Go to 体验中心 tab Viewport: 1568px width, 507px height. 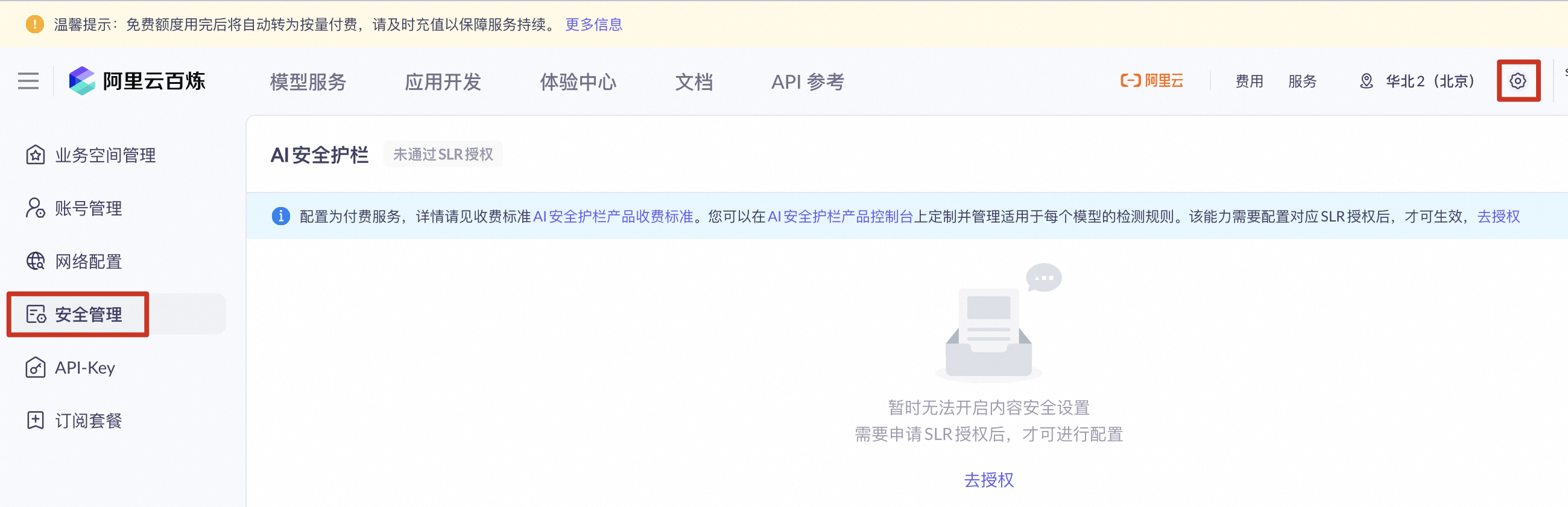(578, 81)
